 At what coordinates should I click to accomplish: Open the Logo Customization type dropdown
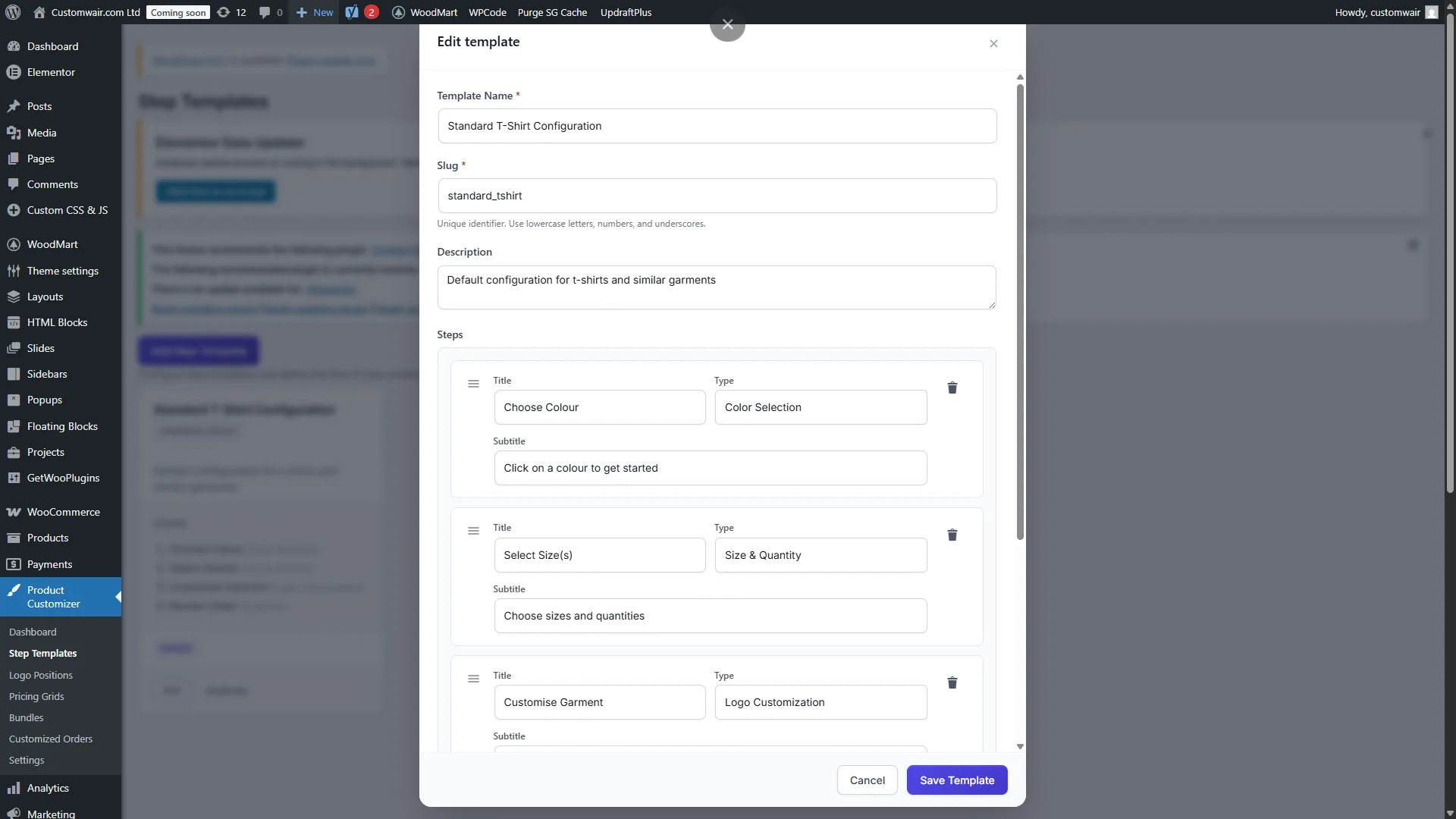click(821, 702)
